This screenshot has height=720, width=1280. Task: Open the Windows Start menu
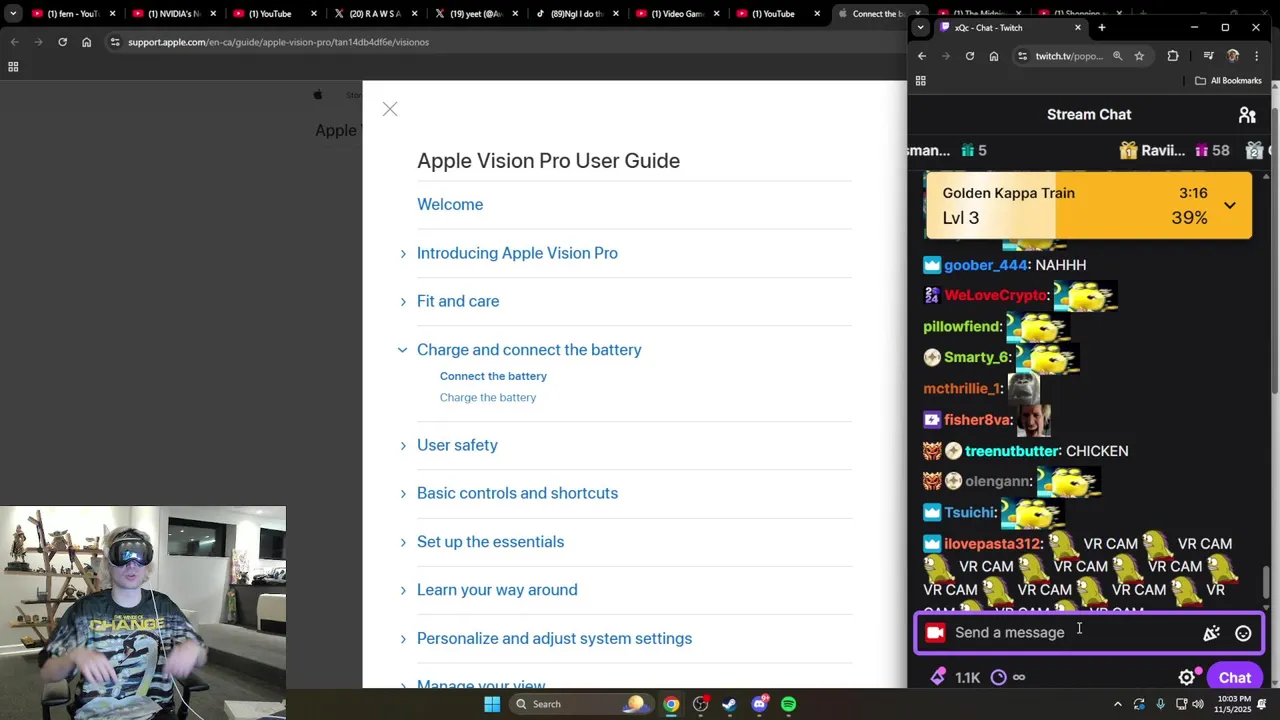pos(492,704)
